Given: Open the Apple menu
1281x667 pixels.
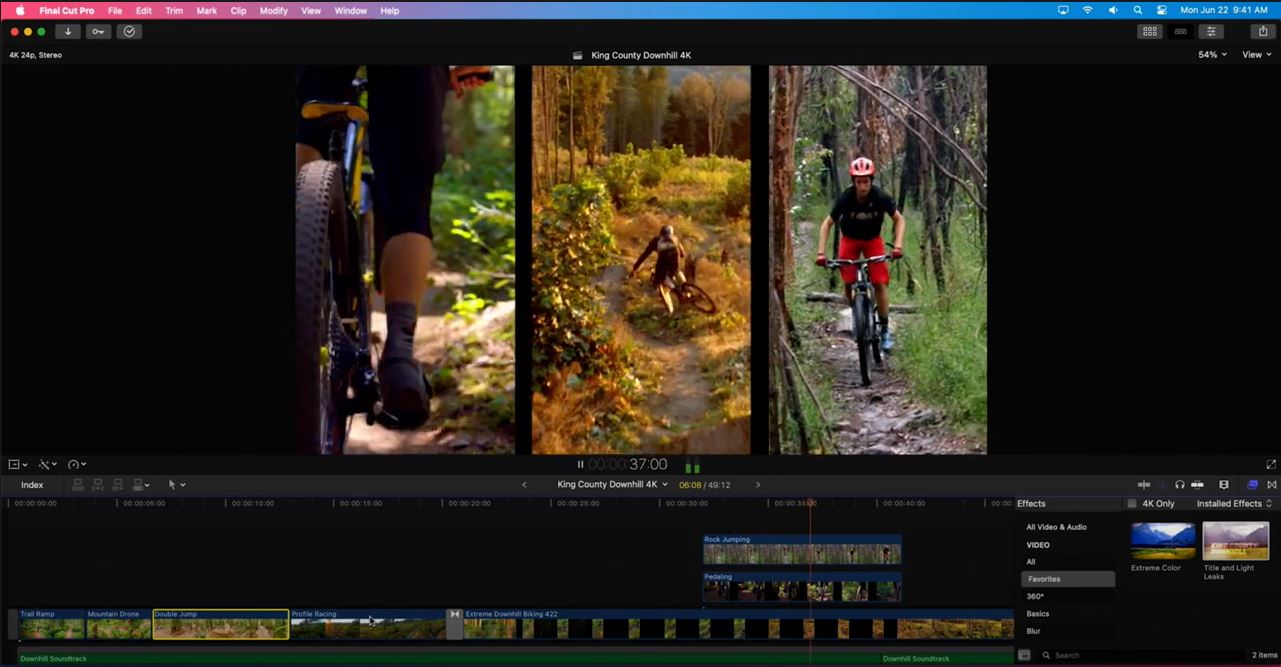Looking at the screenshot, I should tap(19, 10).
